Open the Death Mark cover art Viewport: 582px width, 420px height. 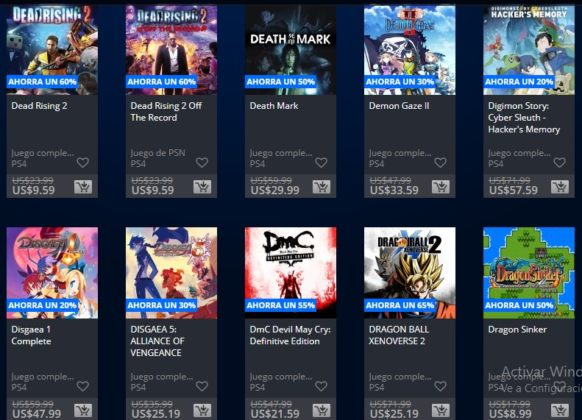click(291, 50)
